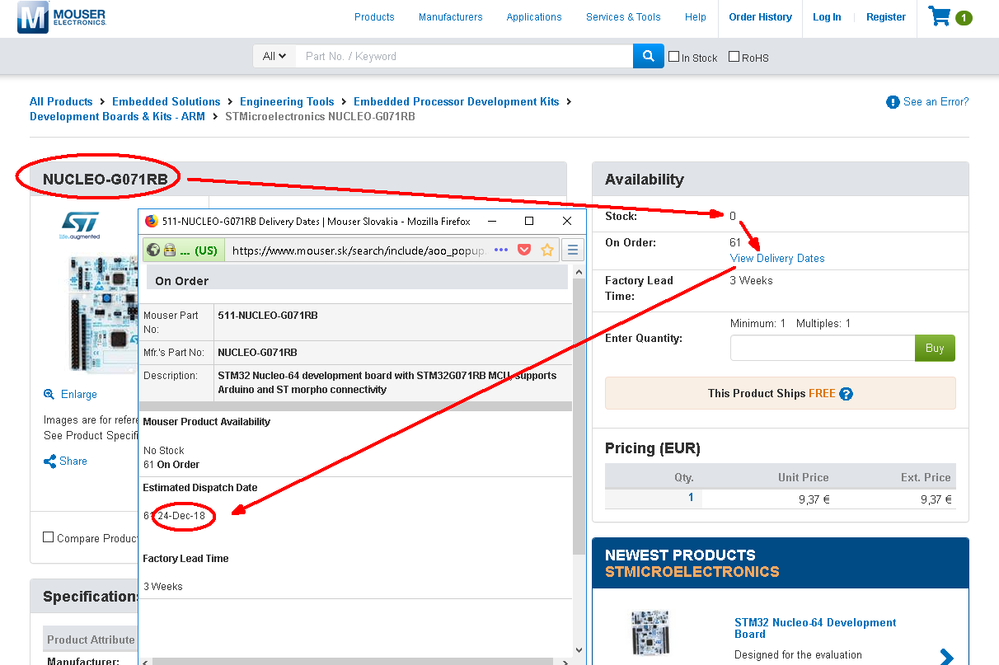The image size is (999, 665).
Task: Click the STMicroelectronics logo
Action: pos(80,224)
